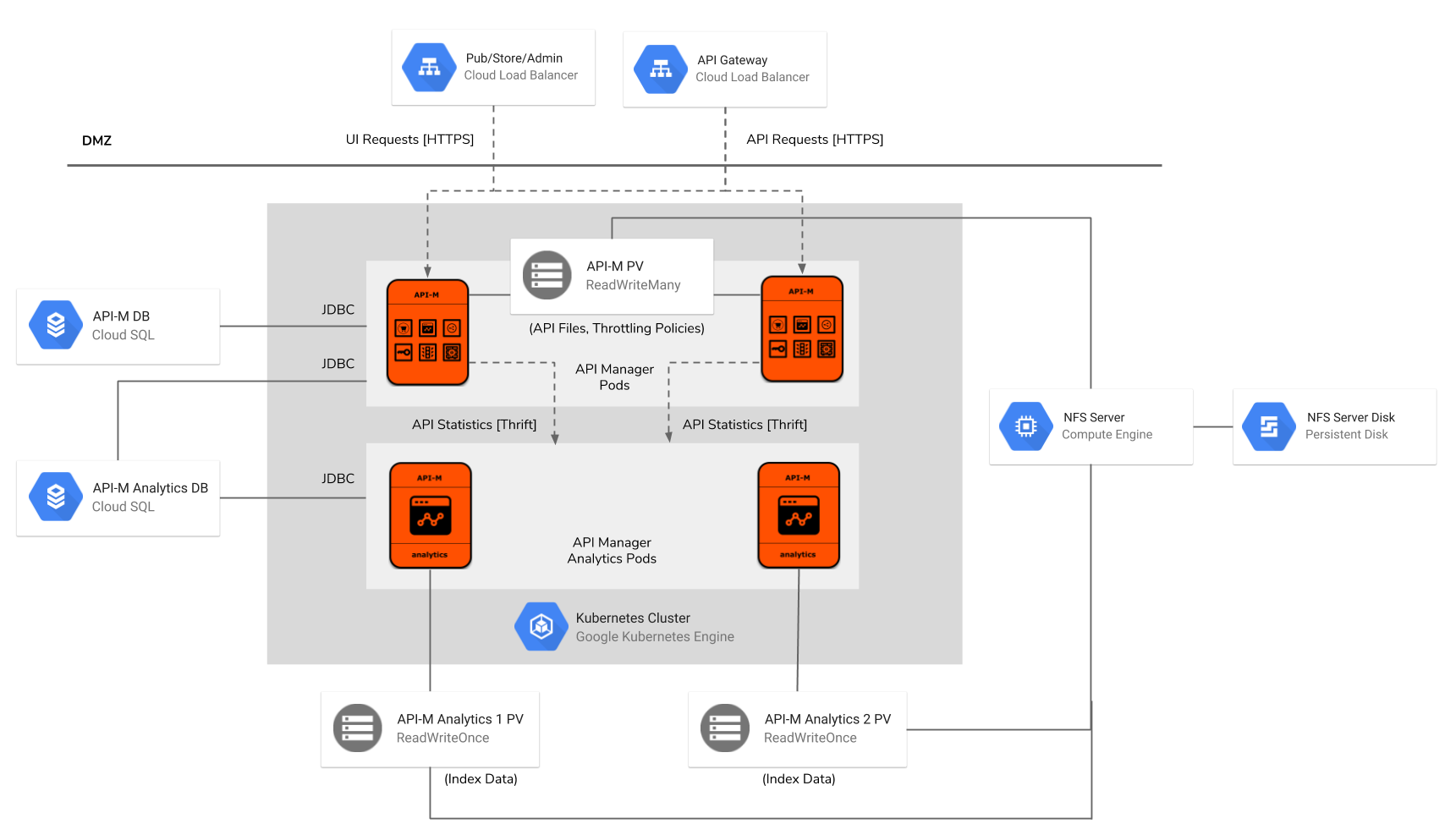Viewport: 1456px width, 835px height.
Task: Select the API-M Analytics DB Cloud SQL icon
Action: pos(56,497)
